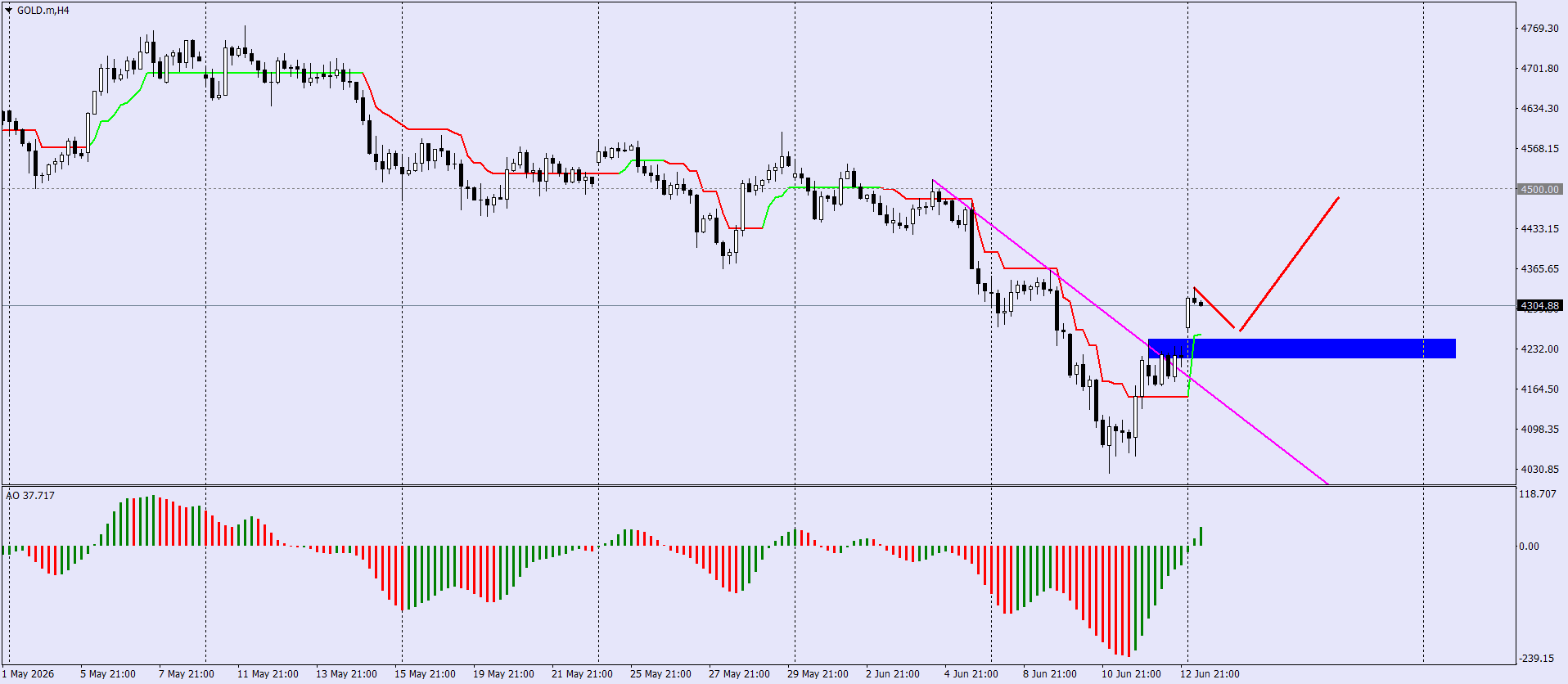The image size is (1568, 684).
Task: Click the 29 May 21:00 time label
Action: [x=818, y=674]
